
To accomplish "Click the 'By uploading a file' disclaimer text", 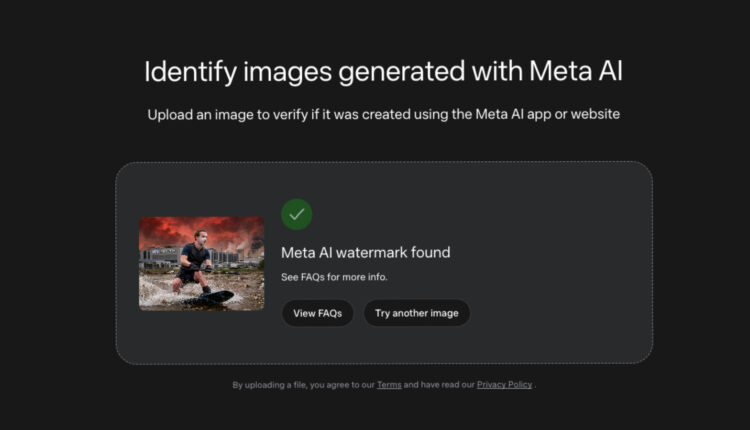I will coord(384,385).
